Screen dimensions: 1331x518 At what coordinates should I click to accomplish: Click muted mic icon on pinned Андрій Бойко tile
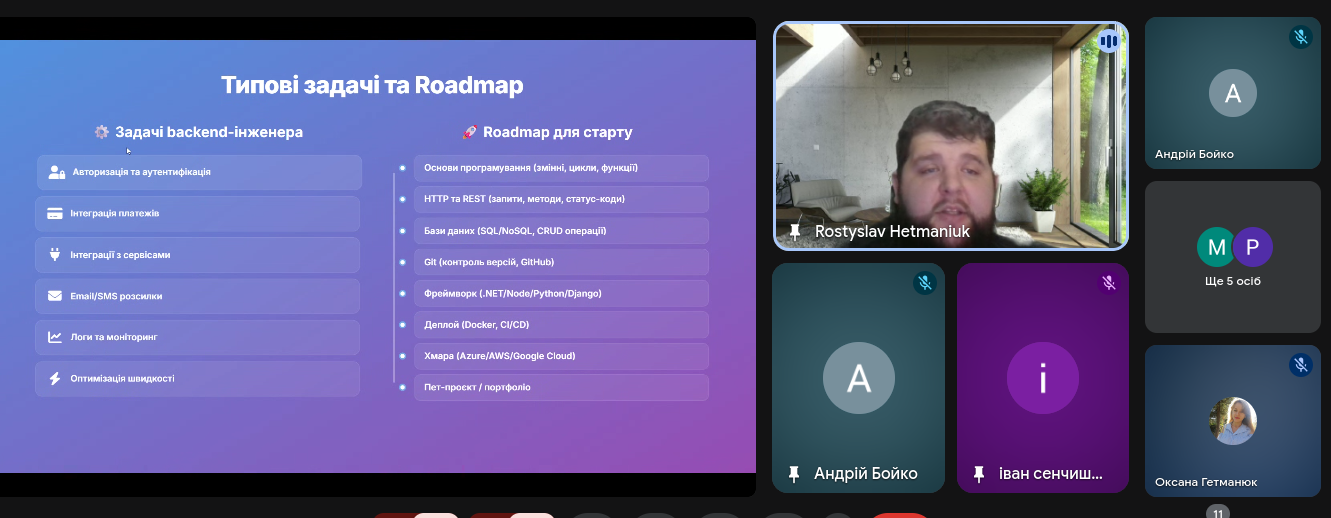924,283
